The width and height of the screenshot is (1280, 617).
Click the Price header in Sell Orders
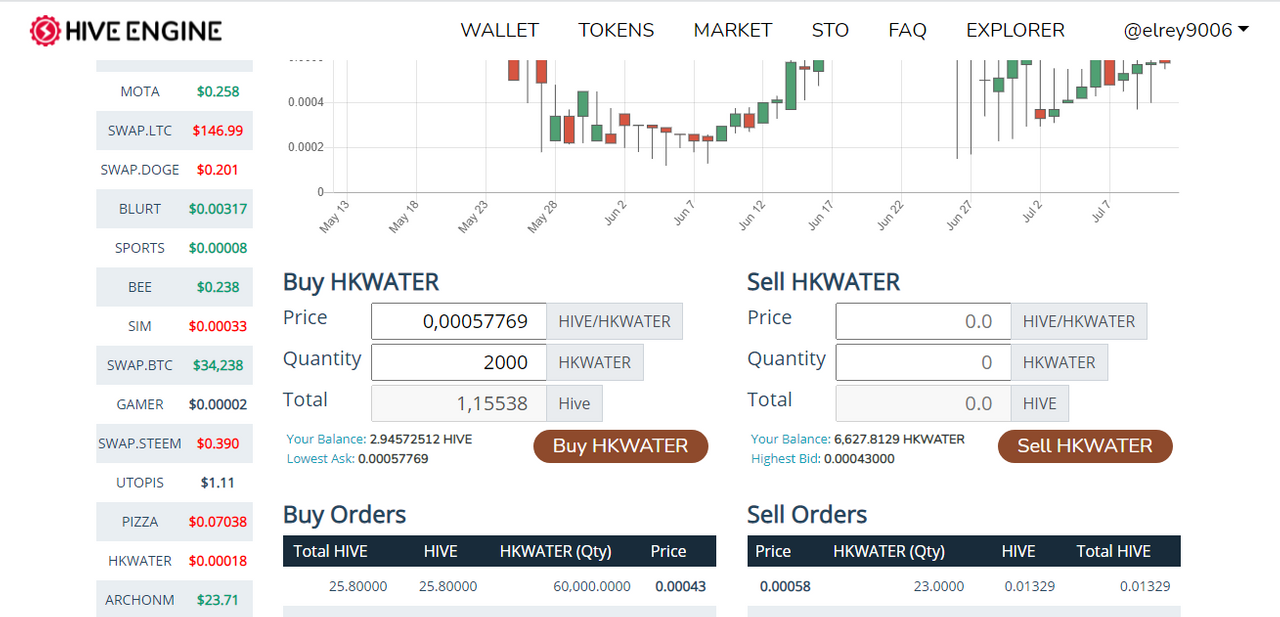[773, 551]
